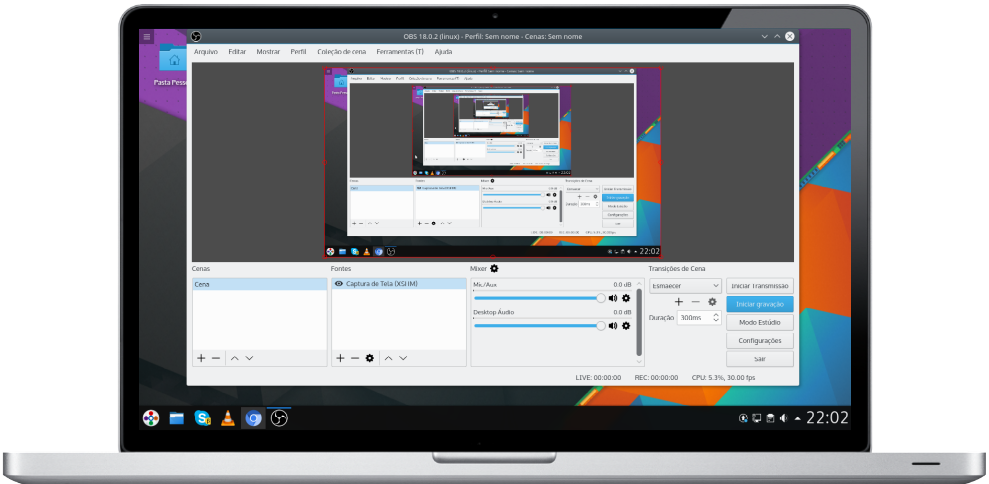The image size is (989, 484).
Task: Select the Cena item in scenes list
Action: [259, 285]
